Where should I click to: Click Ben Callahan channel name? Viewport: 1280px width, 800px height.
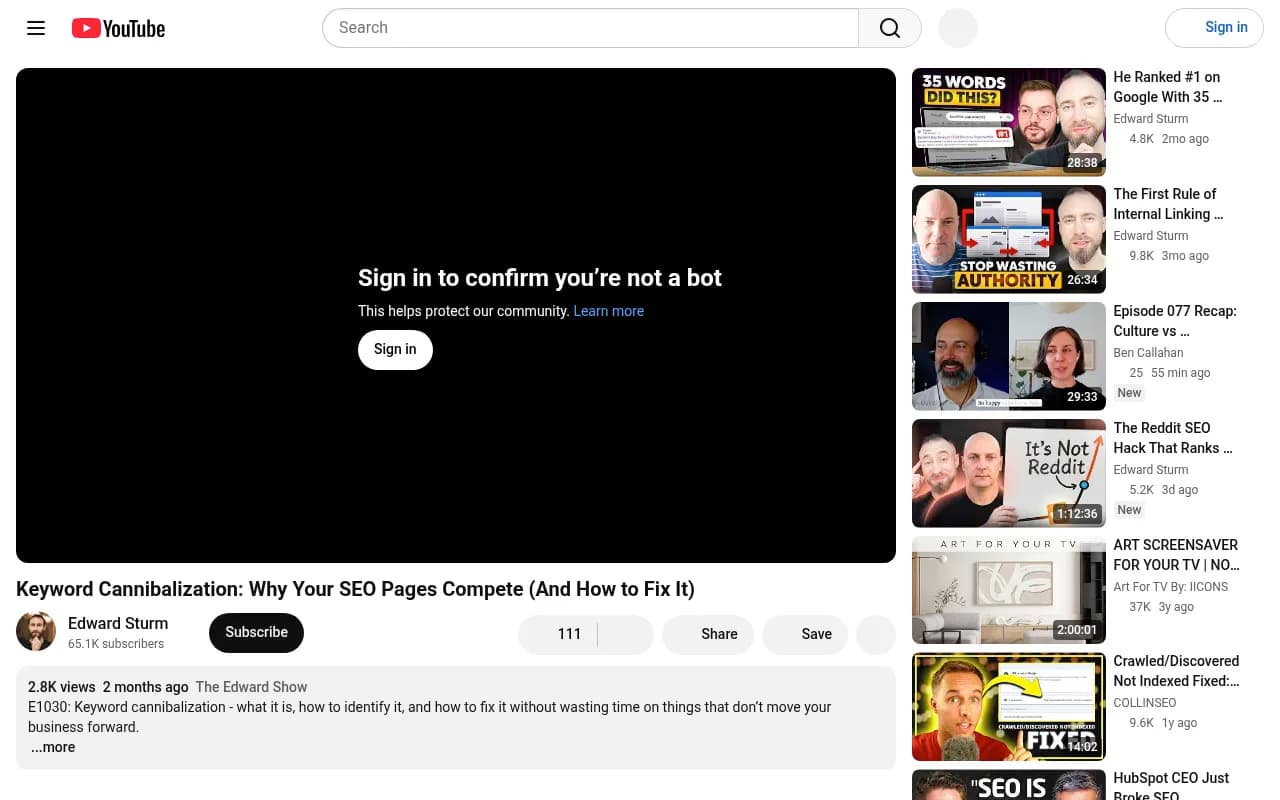(x=1148, y=353)
